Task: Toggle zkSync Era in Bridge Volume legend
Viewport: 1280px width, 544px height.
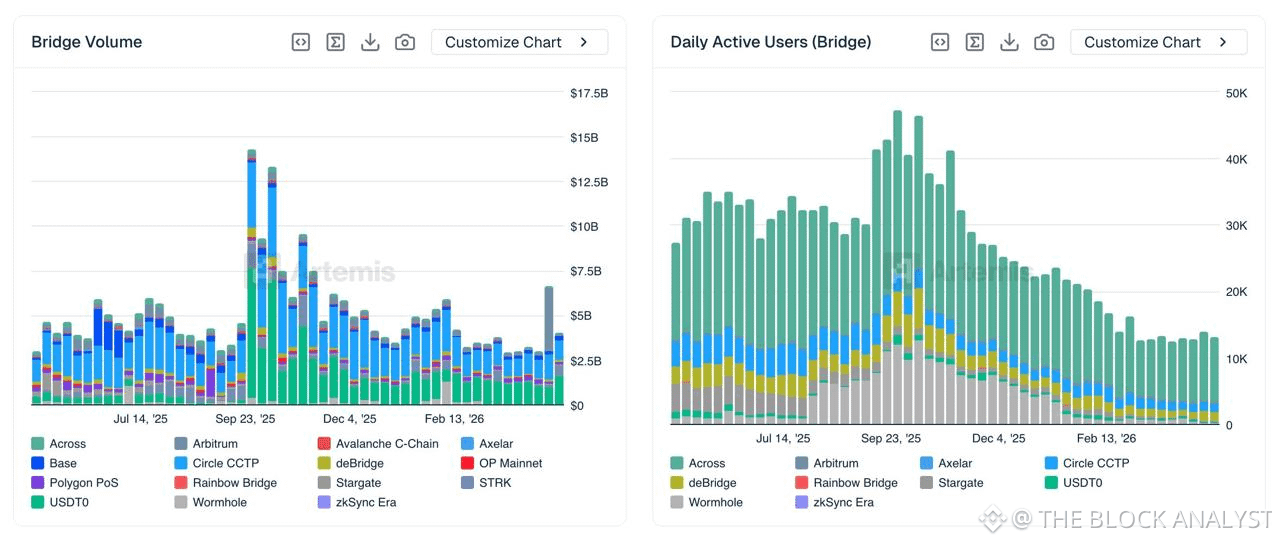Action: (x=357, y=502)
